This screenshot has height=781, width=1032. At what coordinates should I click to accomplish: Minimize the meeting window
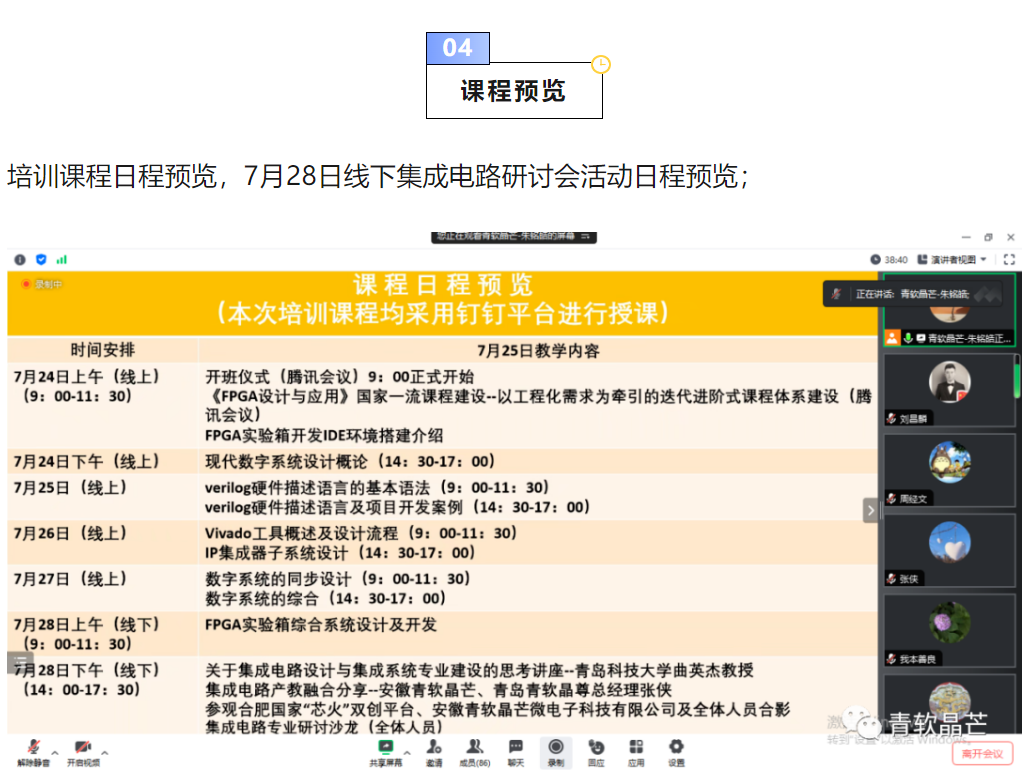pos(966,238)
